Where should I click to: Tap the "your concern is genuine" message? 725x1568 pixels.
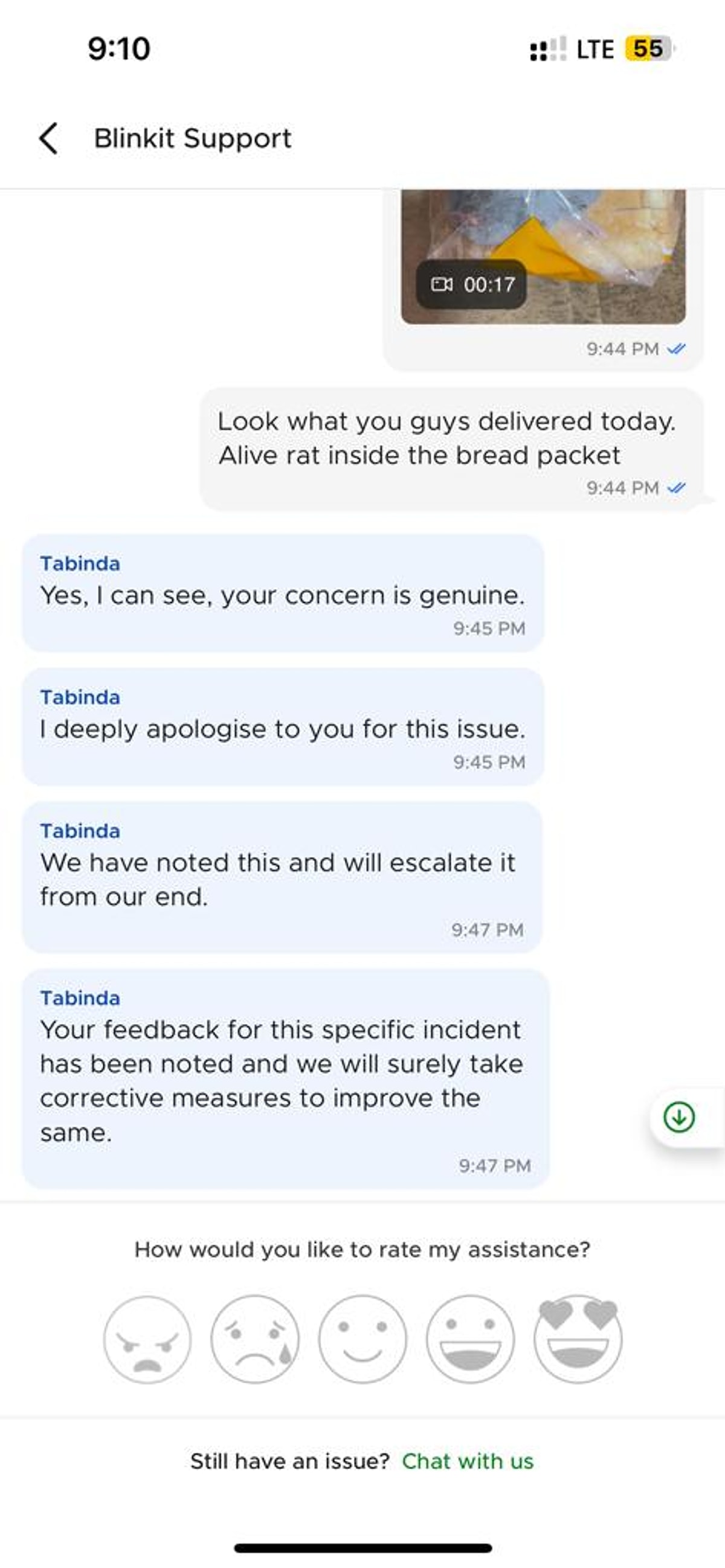click(x=283, y=593)
